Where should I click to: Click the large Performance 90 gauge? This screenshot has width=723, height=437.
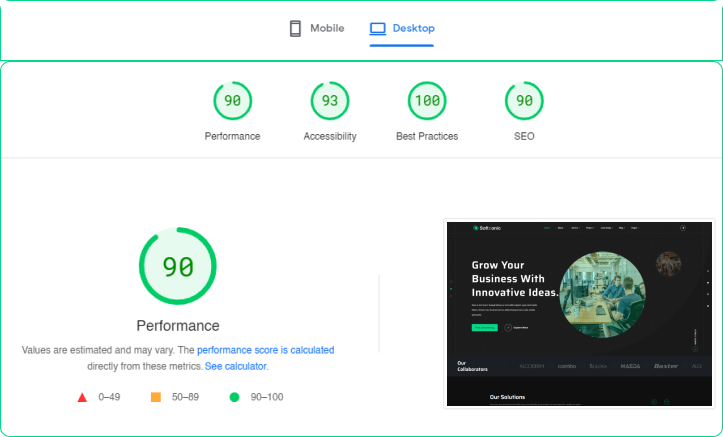click(x=178, y=267)
